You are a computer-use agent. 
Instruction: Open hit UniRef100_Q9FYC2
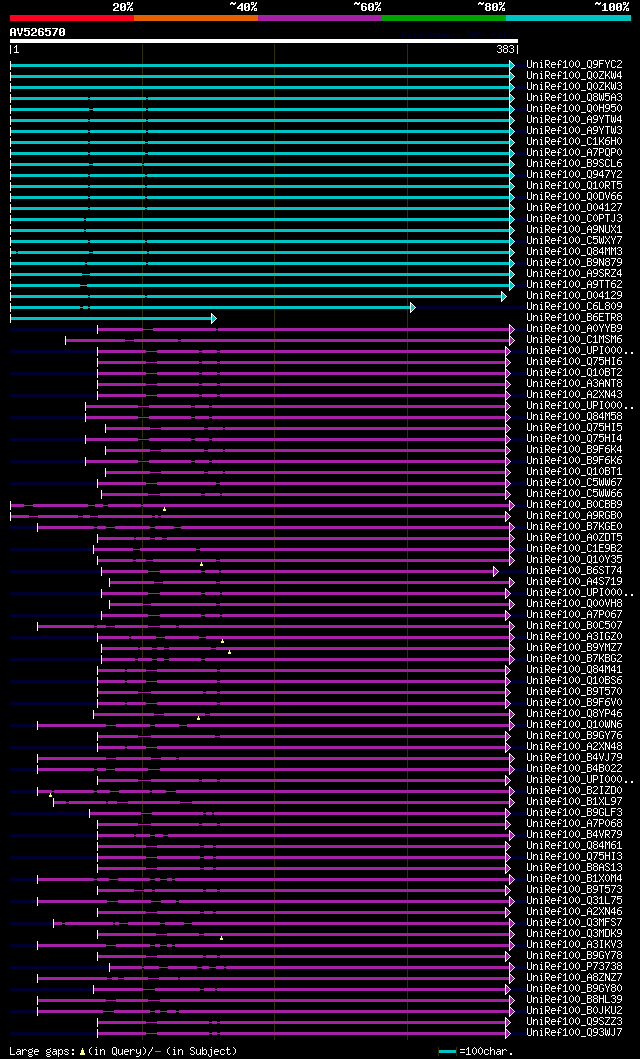[575, 65]
